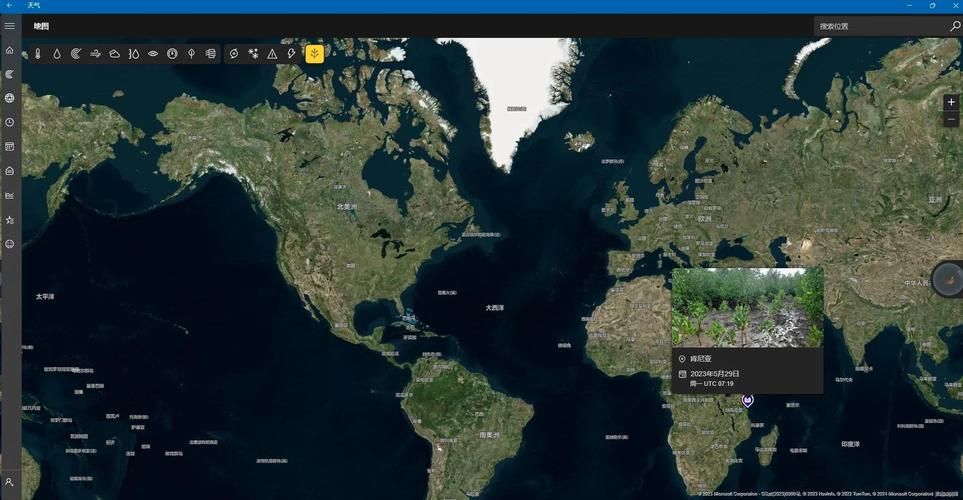Select the visibility eye layer
This screenshot has height=500, width=963.
point(153,54)
